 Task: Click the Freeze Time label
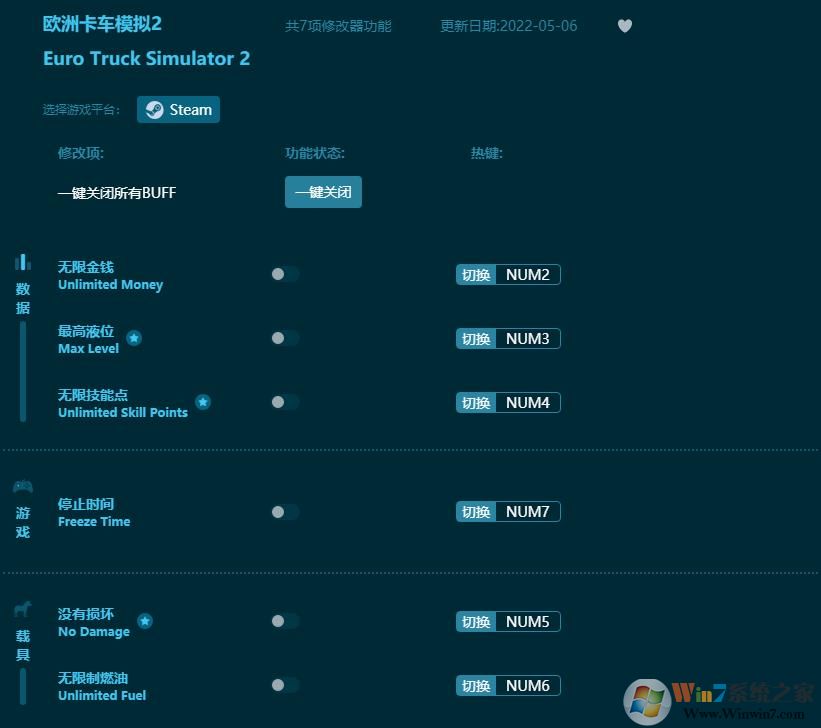click(x=94, y=521)
